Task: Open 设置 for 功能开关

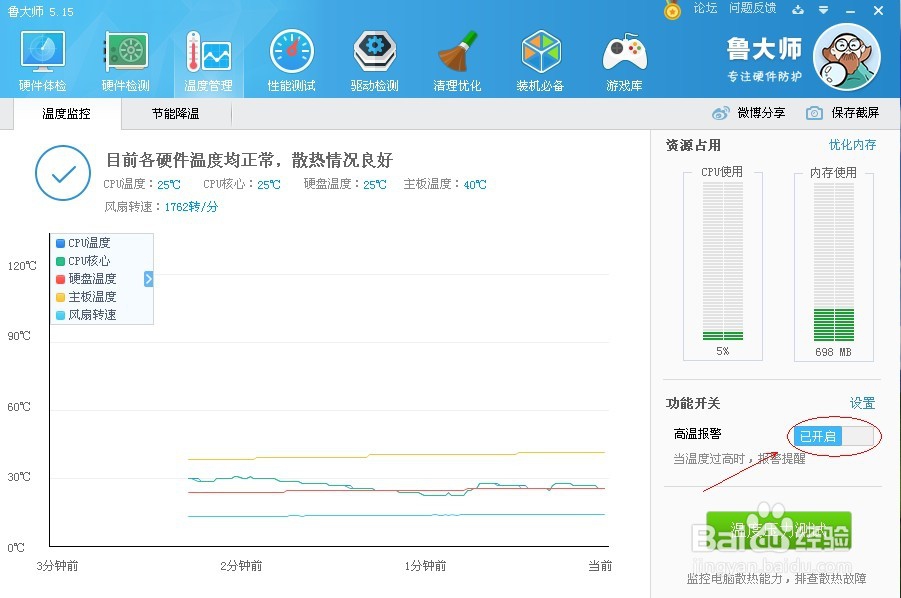Action: pyautogui.click(x=862, y=403)
